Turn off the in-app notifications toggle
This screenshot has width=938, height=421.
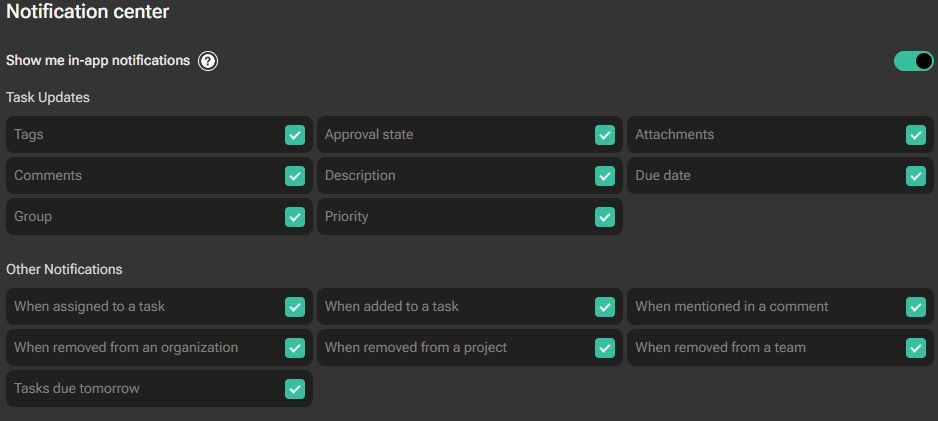(913, 61)
